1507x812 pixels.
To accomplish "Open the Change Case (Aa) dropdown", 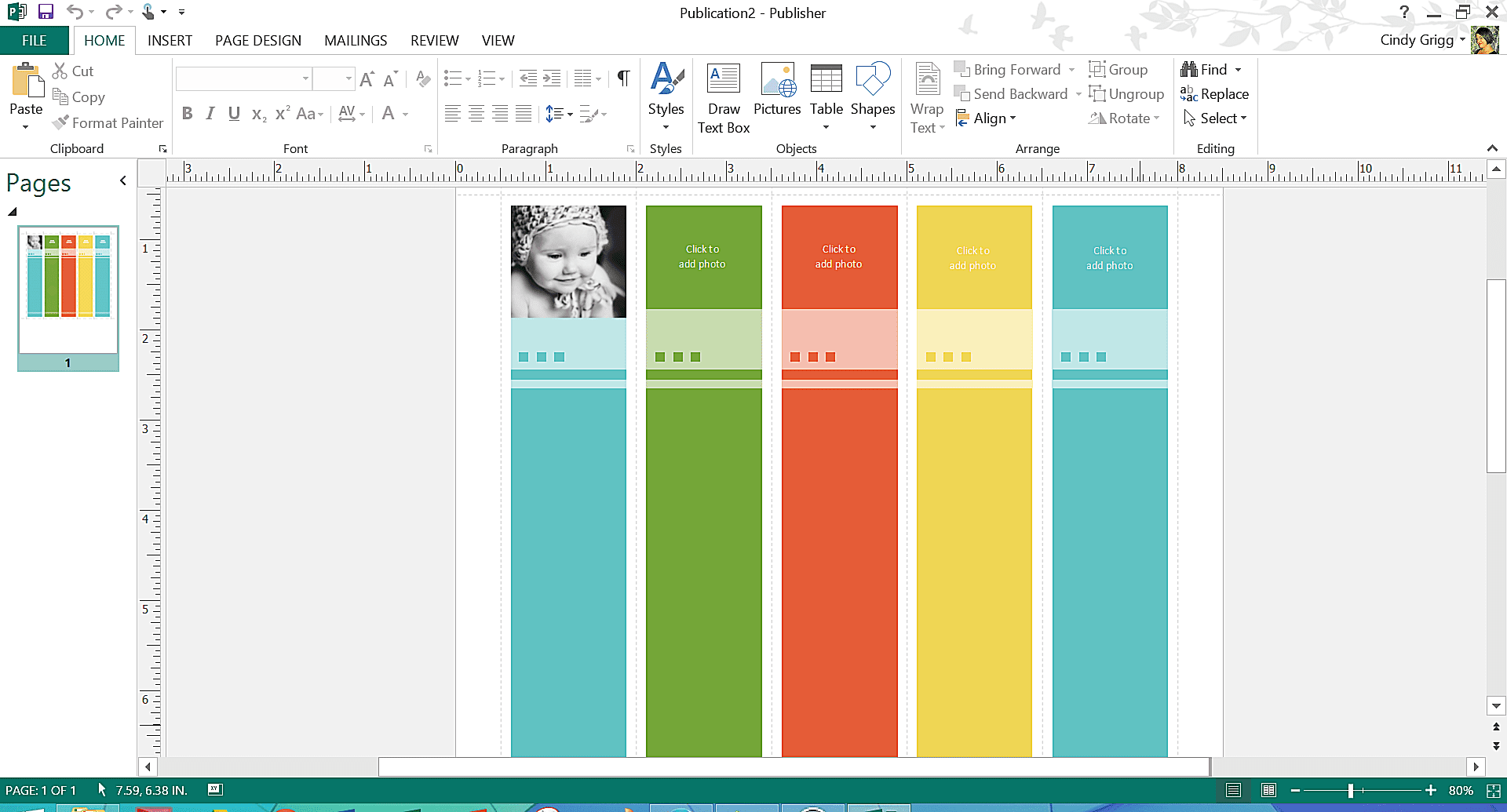I will (x=310, y=114).
